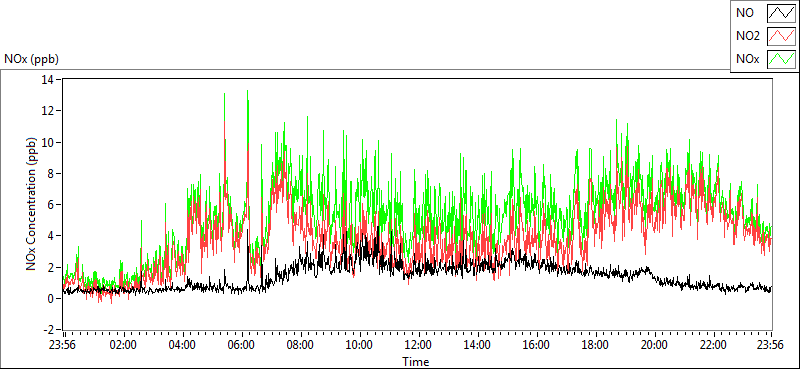Click the 22:00 time axis label
This screenshot has height=369, width=800.
pyautogui.click(x=713, y=345)
